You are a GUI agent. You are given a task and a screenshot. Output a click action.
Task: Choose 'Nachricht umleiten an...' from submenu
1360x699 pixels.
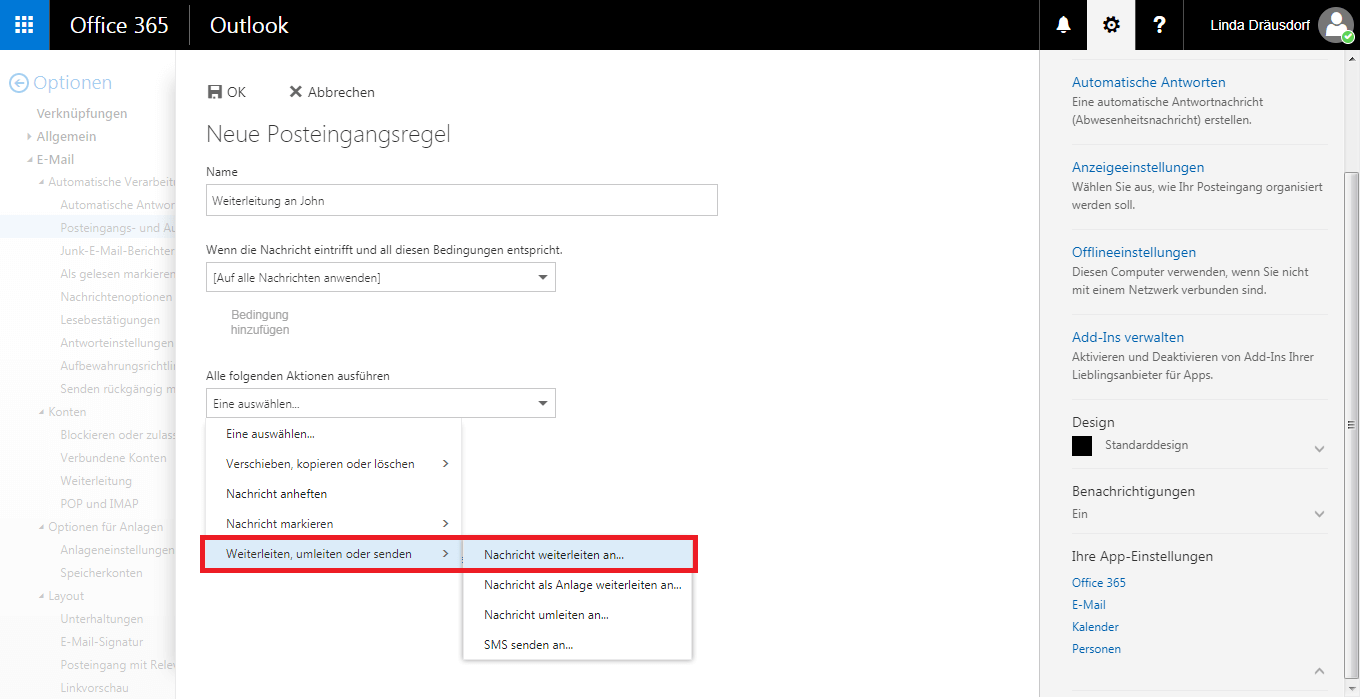pos(546,615)
